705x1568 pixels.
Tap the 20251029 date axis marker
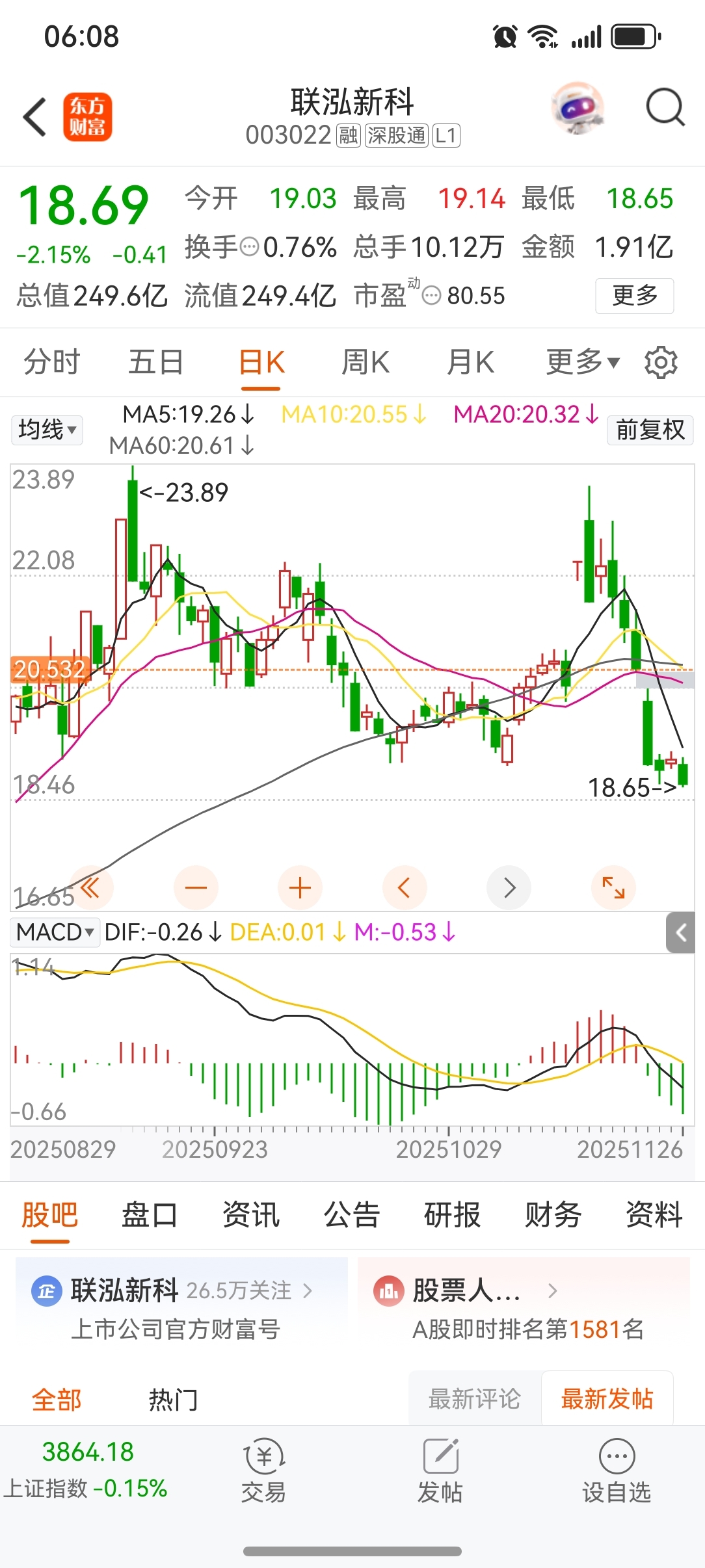coord(449,1149)
